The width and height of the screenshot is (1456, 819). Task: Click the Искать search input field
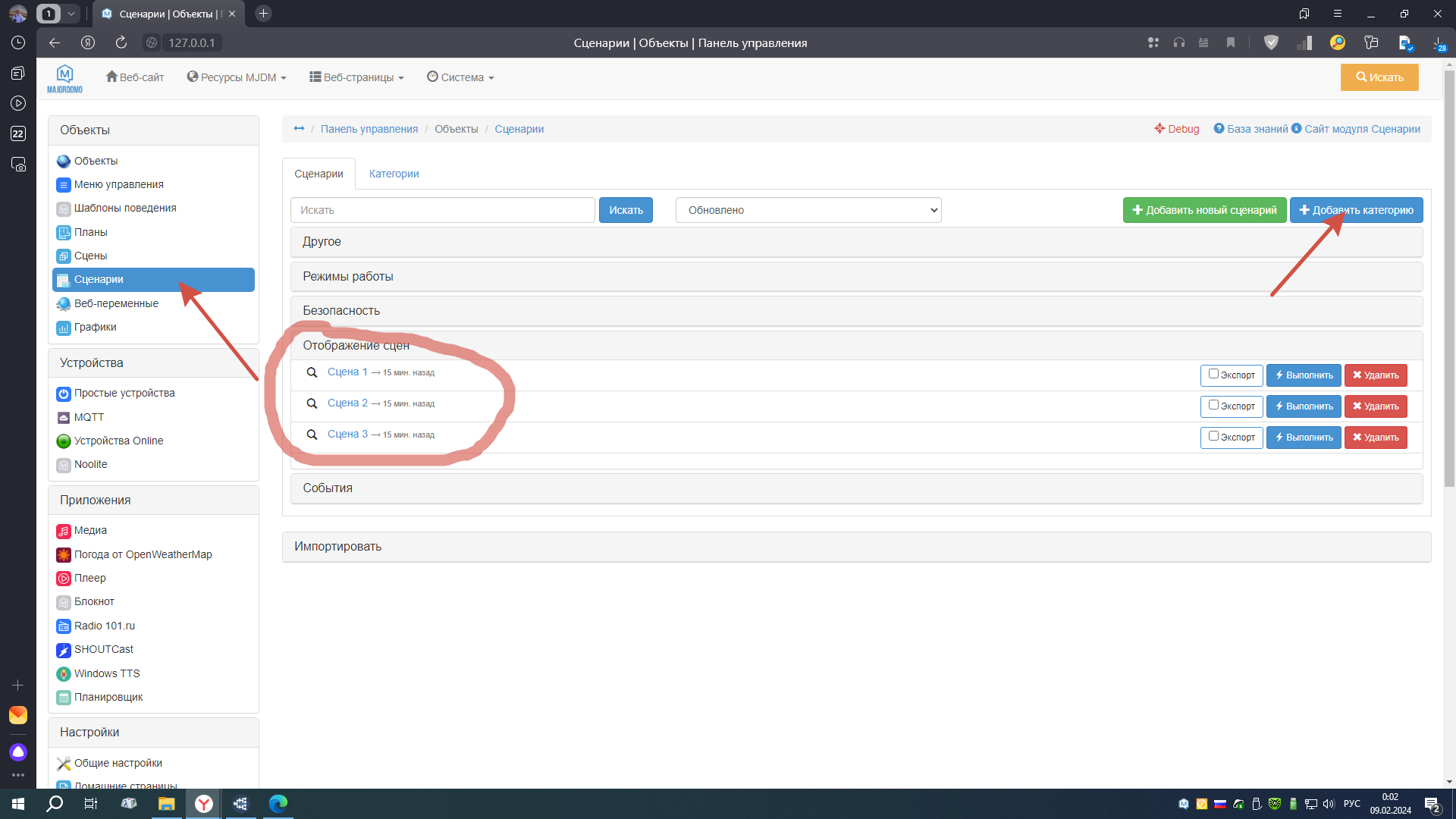pos(442,210)
